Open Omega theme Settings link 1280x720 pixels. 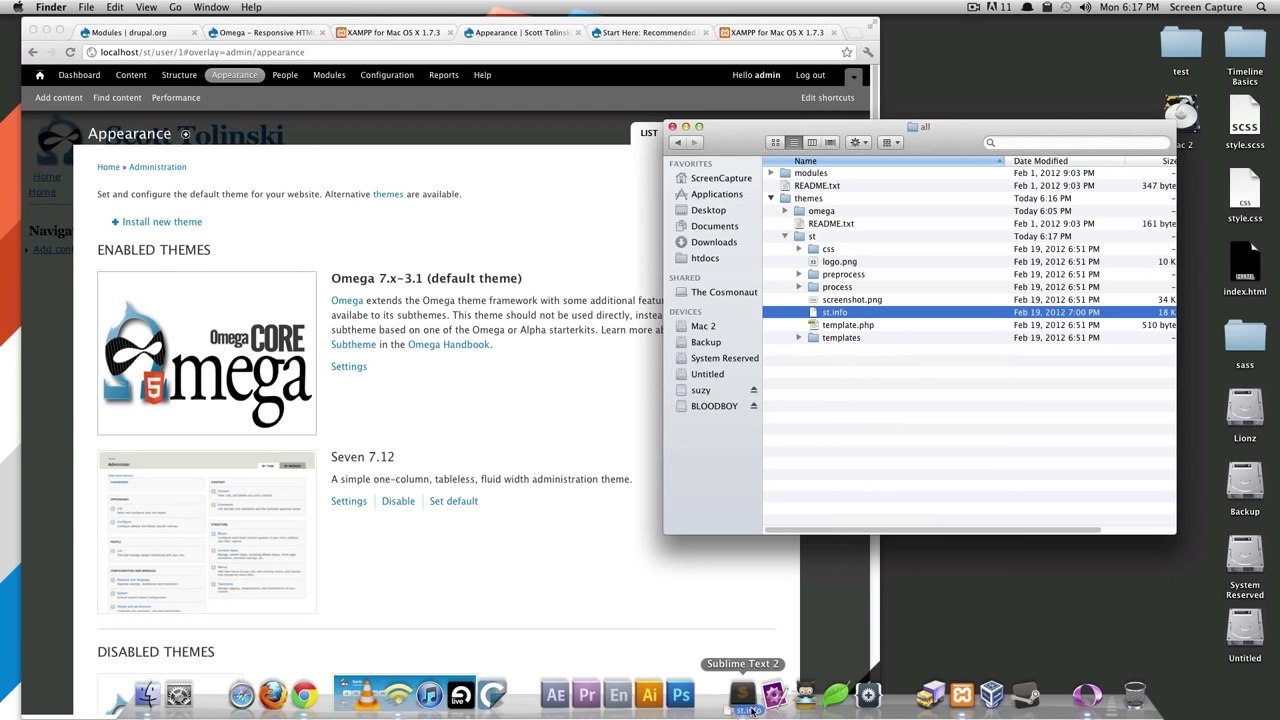(x=349, y=366)
